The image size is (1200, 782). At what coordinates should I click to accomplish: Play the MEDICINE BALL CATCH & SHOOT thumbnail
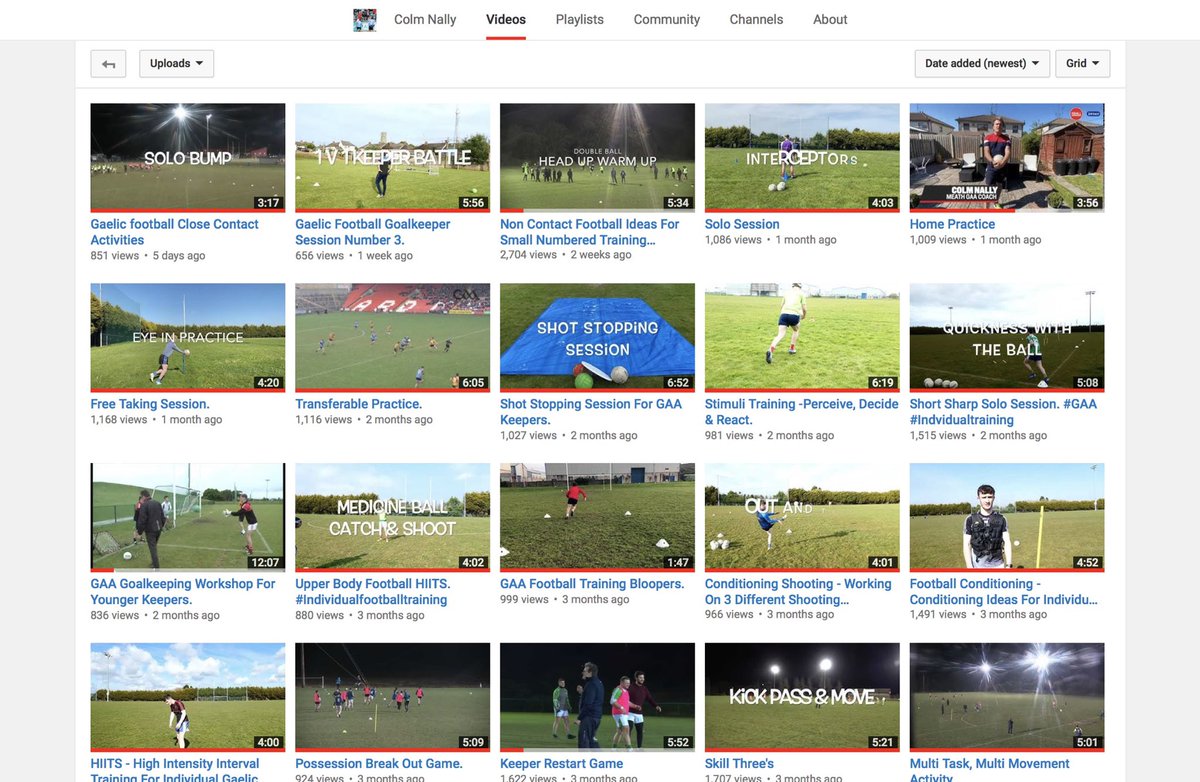[x=393, y=518]
